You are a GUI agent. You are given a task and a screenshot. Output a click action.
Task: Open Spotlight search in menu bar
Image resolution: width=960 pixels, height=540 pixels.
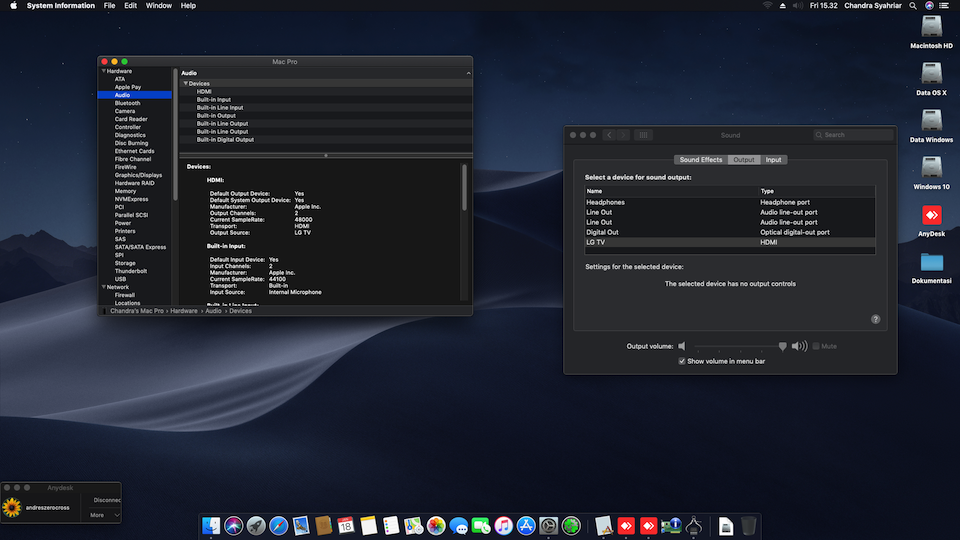coord(913,6)
